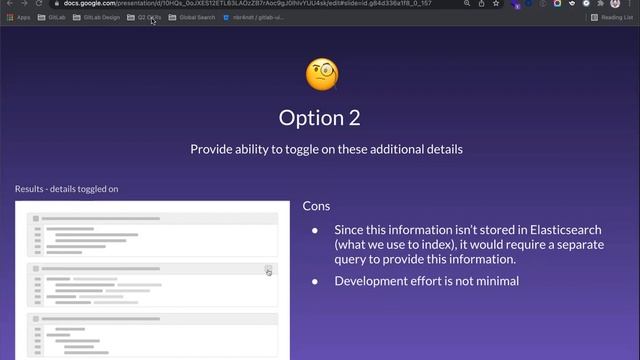Click the Elasticsearch bullet point text
Screen dimensions: 640x360
469,244
